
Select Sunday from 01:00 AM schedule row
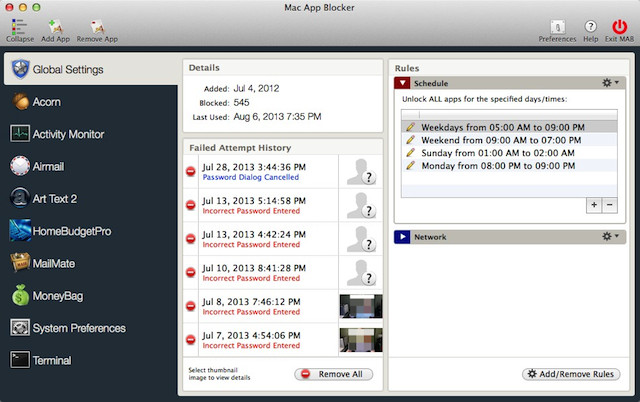pyautogui.click(x=509, y=153)
